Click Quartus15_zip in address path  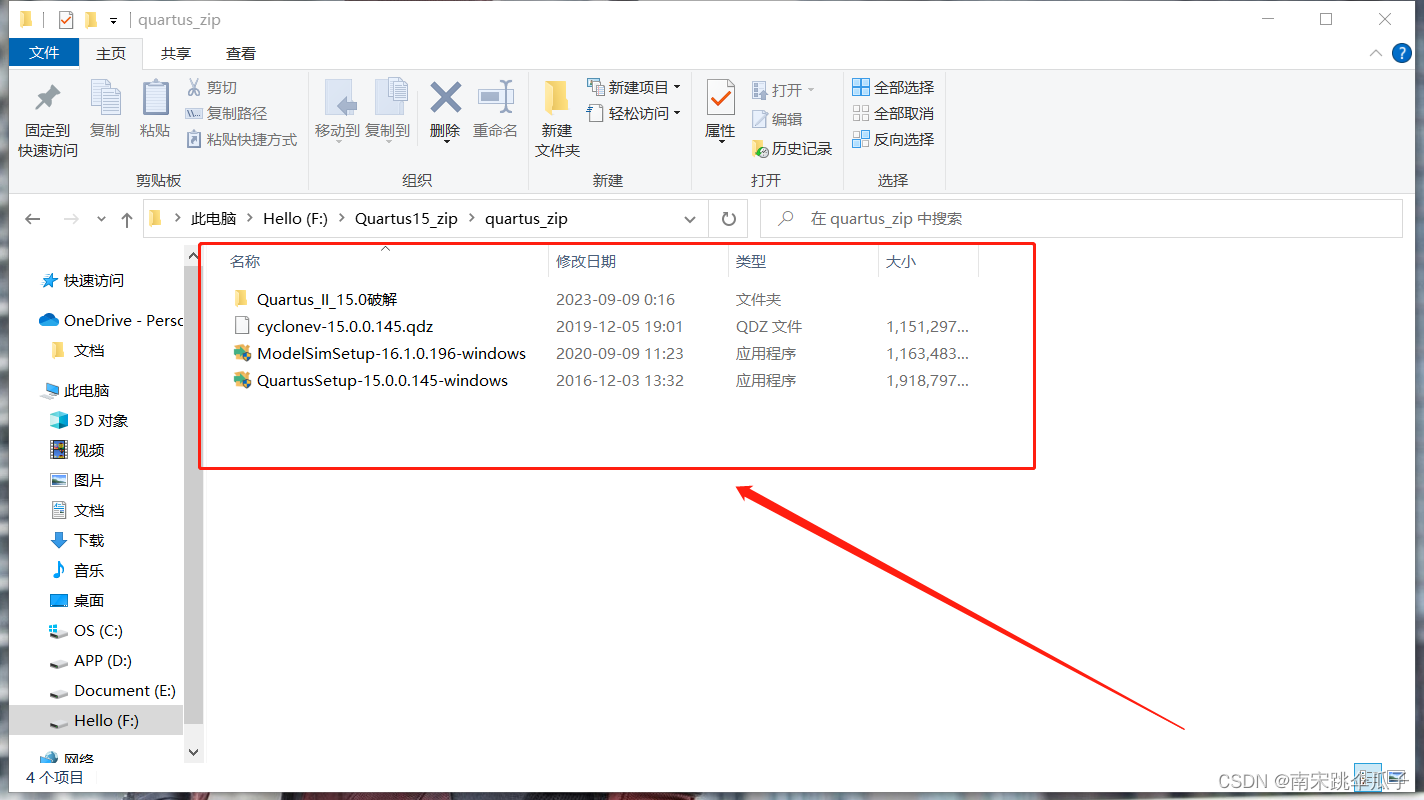point(406,218)
